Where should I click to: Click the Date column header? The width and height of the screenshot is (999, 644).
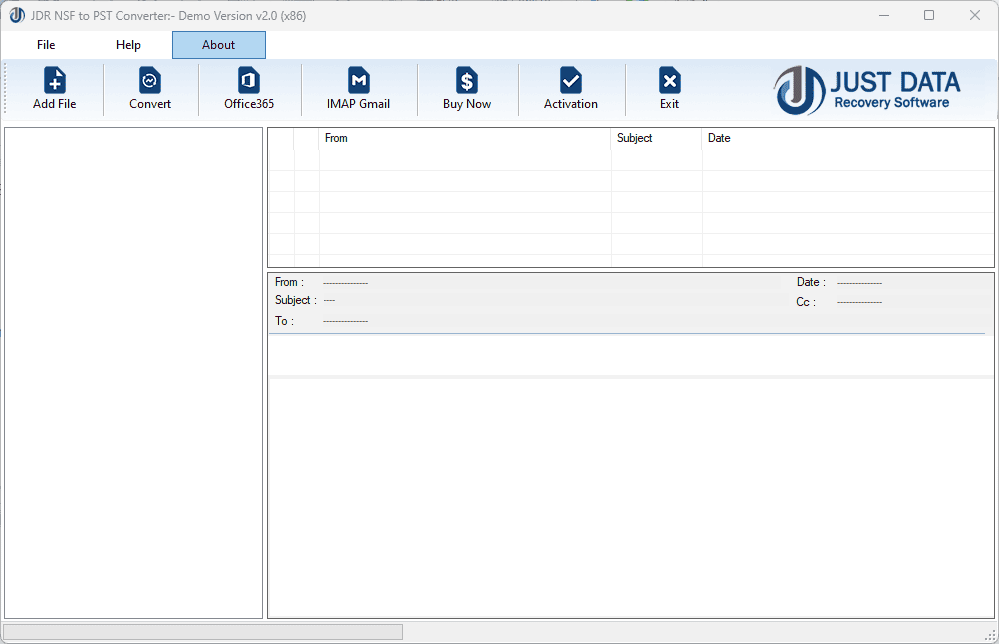point(718,138)
